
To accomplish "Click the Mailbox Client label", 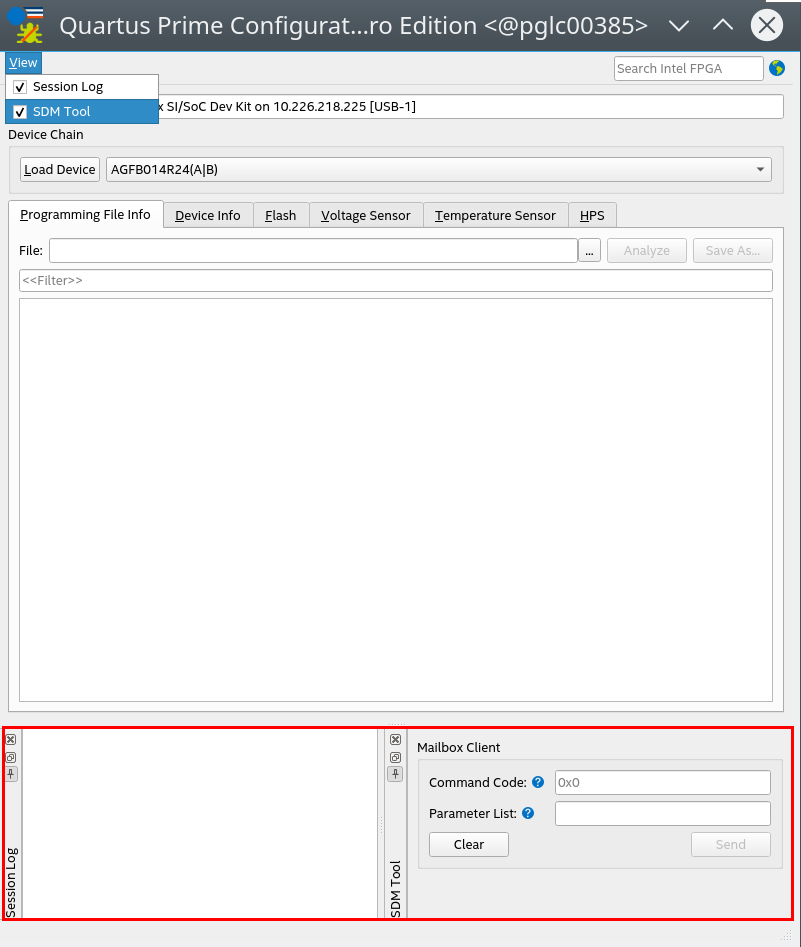I will click(x=458, y=748).
